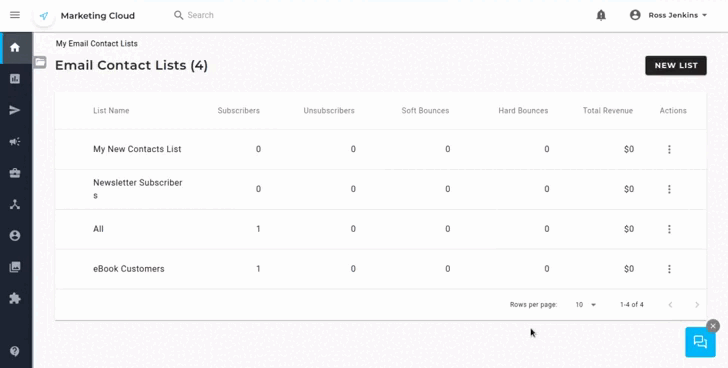Viewport: 728px width, 368px height.
Task: Open the contacts person sidebar icon
Action: click(x=15, y=236)
